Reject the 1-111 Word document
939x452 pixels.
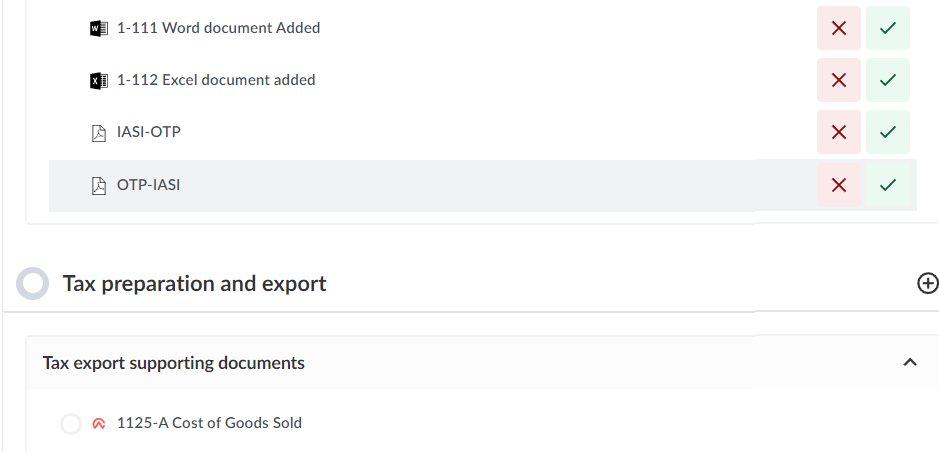[x=839, y=28]
